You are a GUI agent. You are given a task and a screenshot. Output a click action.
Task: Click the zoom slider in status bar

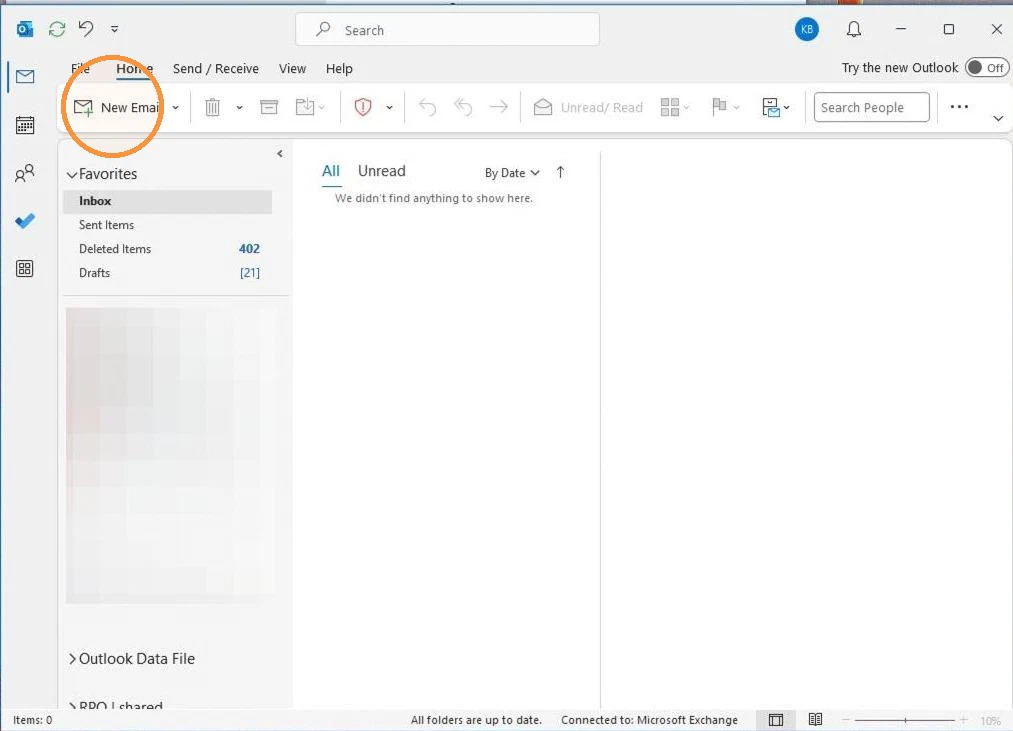pos(904,720)
